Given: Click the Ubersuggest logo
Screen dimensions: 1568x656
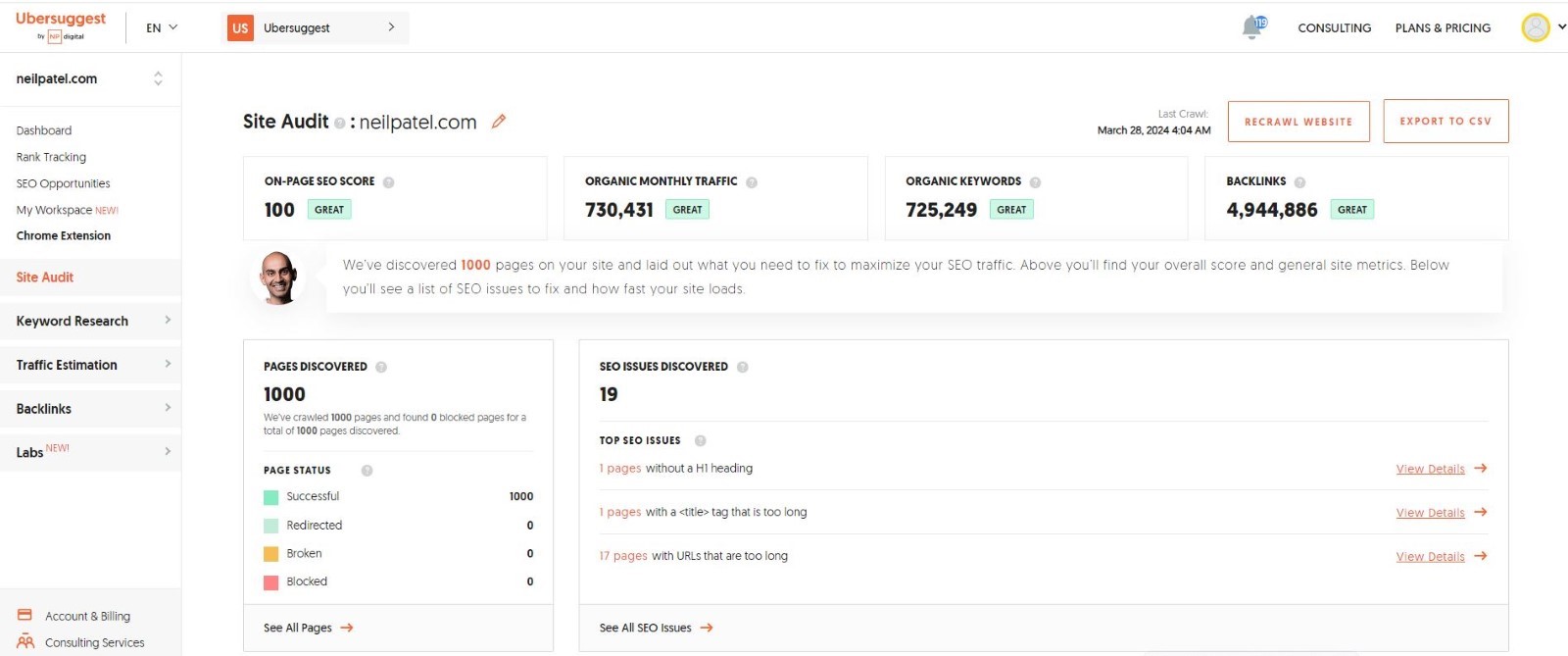Looking at the screenshot, I should [61, 26].
